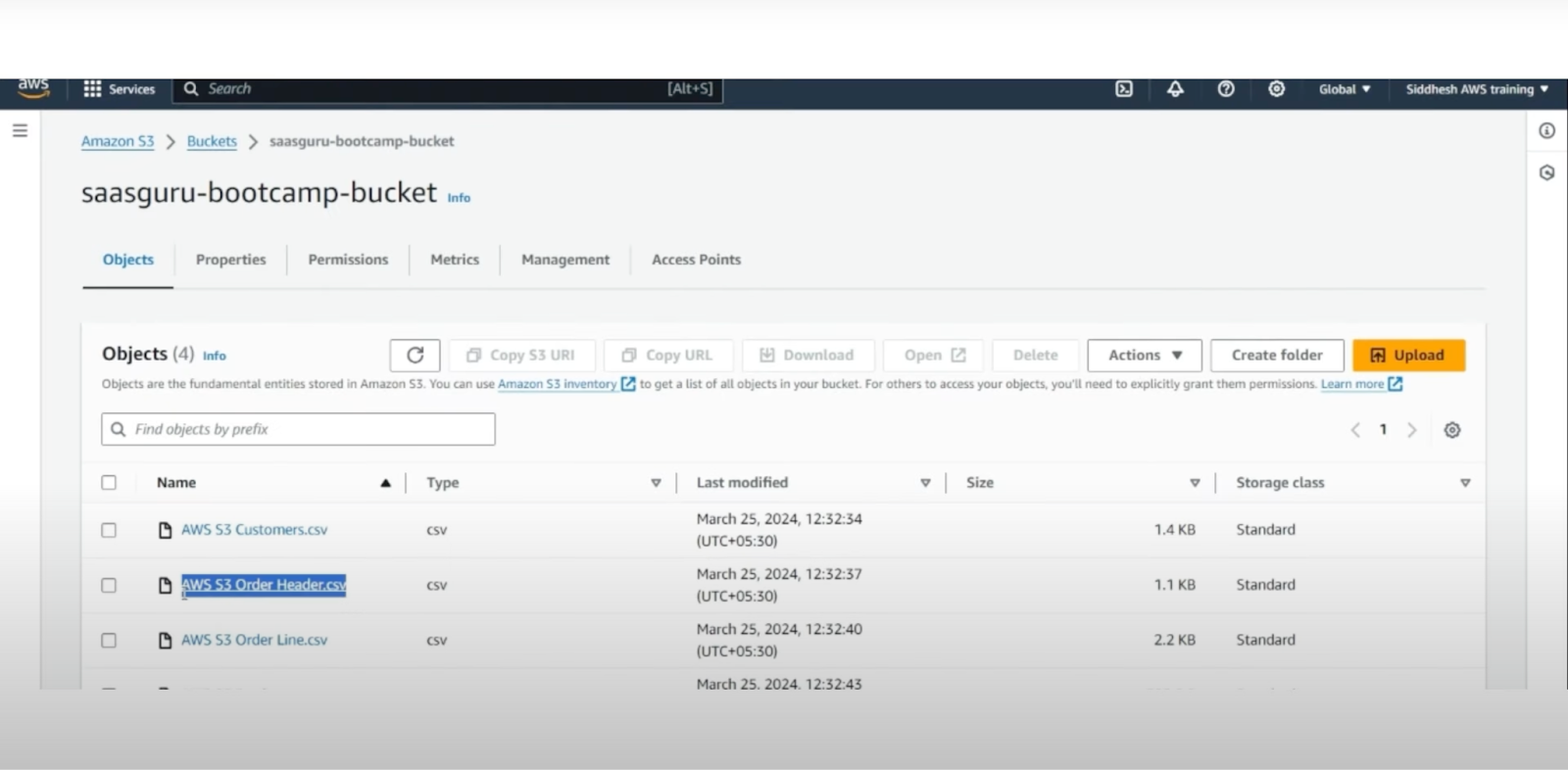1568x770 pixels.
Task: Switch to the Management tab
Action: coord(565,260)
